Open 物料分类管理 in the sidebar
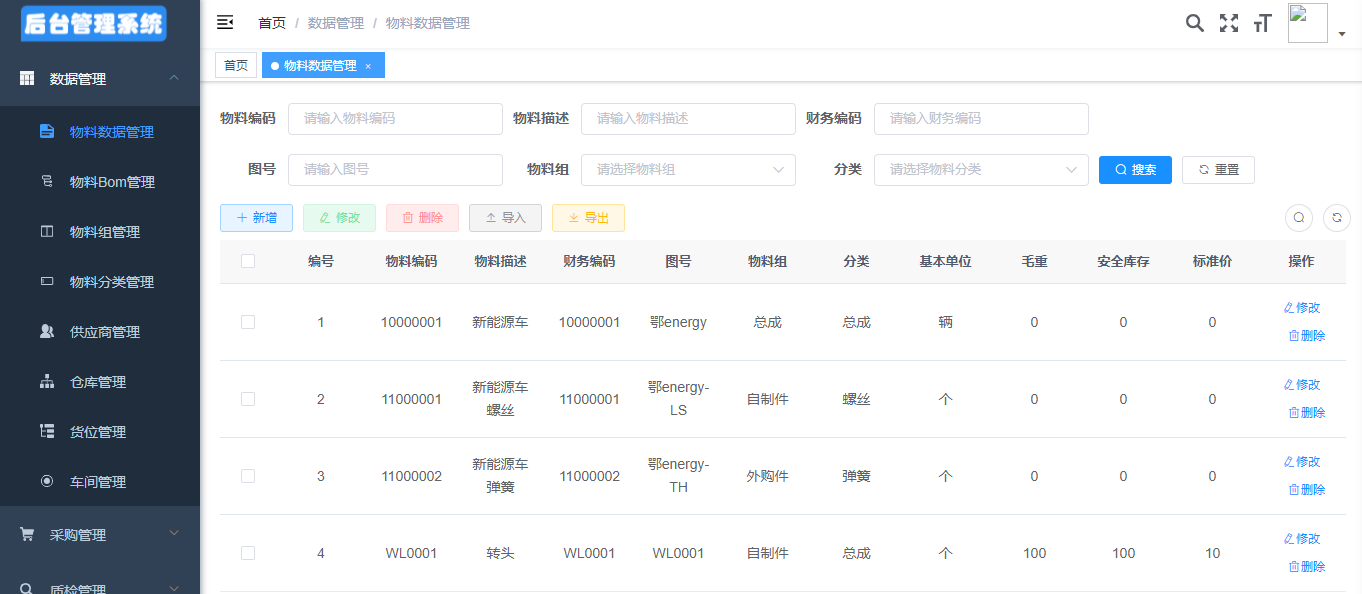 tap(100, 282)
